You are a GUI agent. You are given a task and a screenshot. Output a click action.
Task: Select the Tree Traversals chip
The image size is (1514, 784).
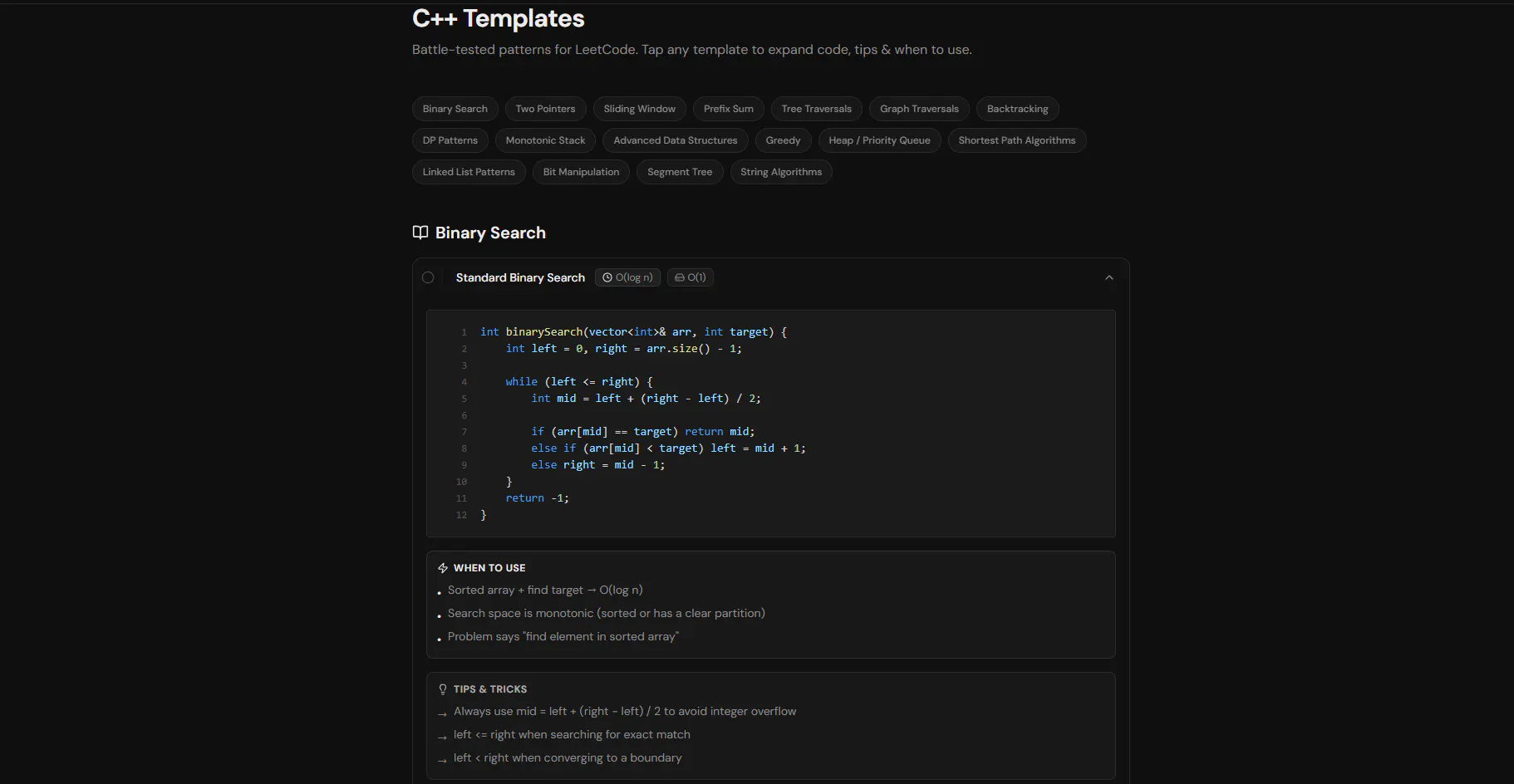pyautogui.click(x=817, y=109)
